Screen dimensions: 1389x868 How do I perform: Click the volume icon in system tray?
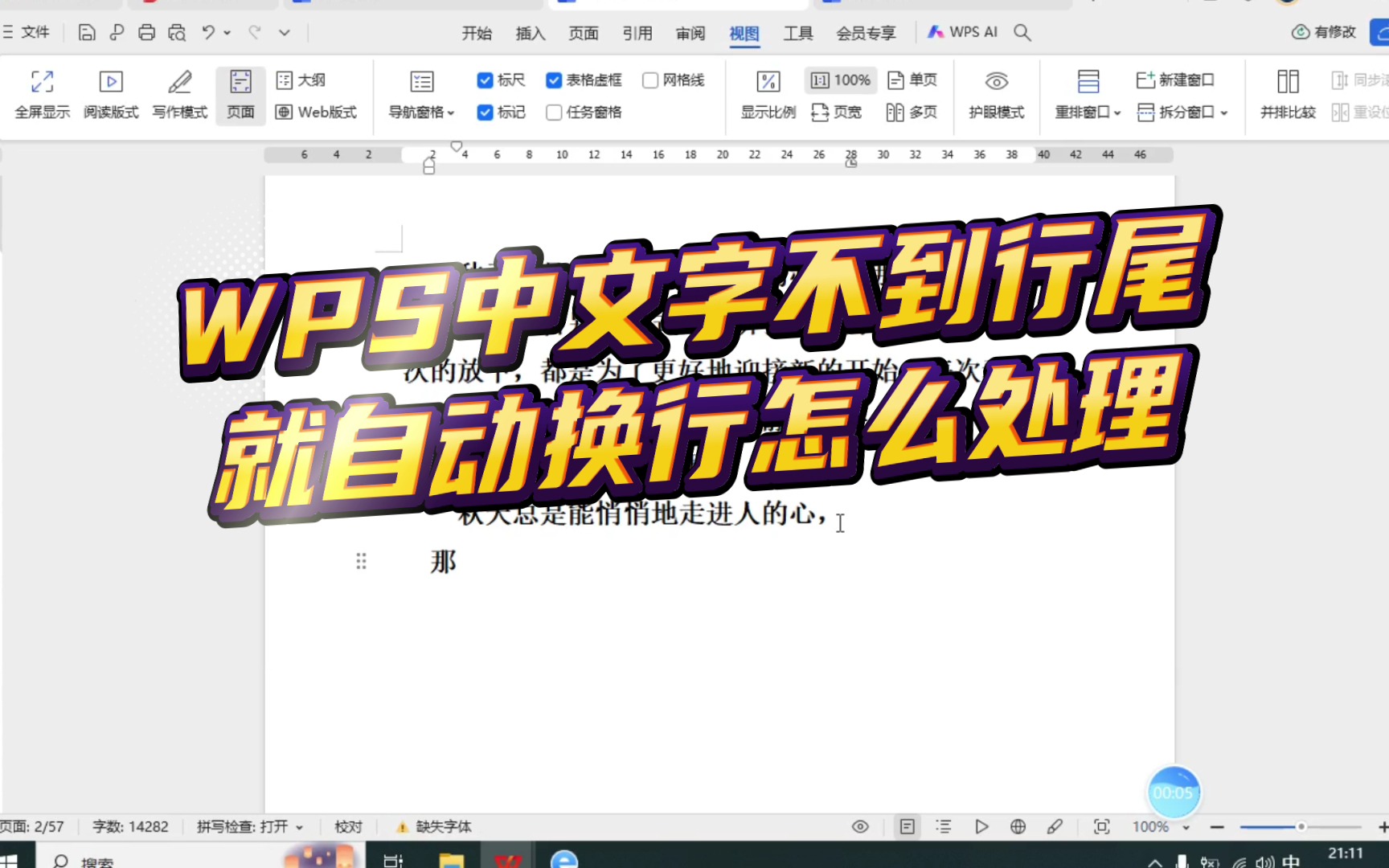[1264, 862]
